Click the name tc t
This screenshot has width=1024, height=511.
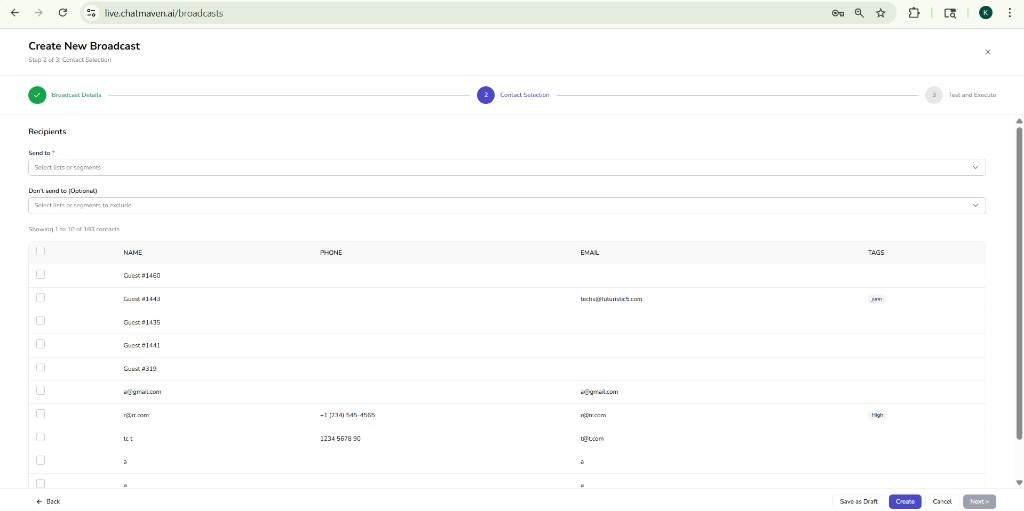tap(128, 438)
